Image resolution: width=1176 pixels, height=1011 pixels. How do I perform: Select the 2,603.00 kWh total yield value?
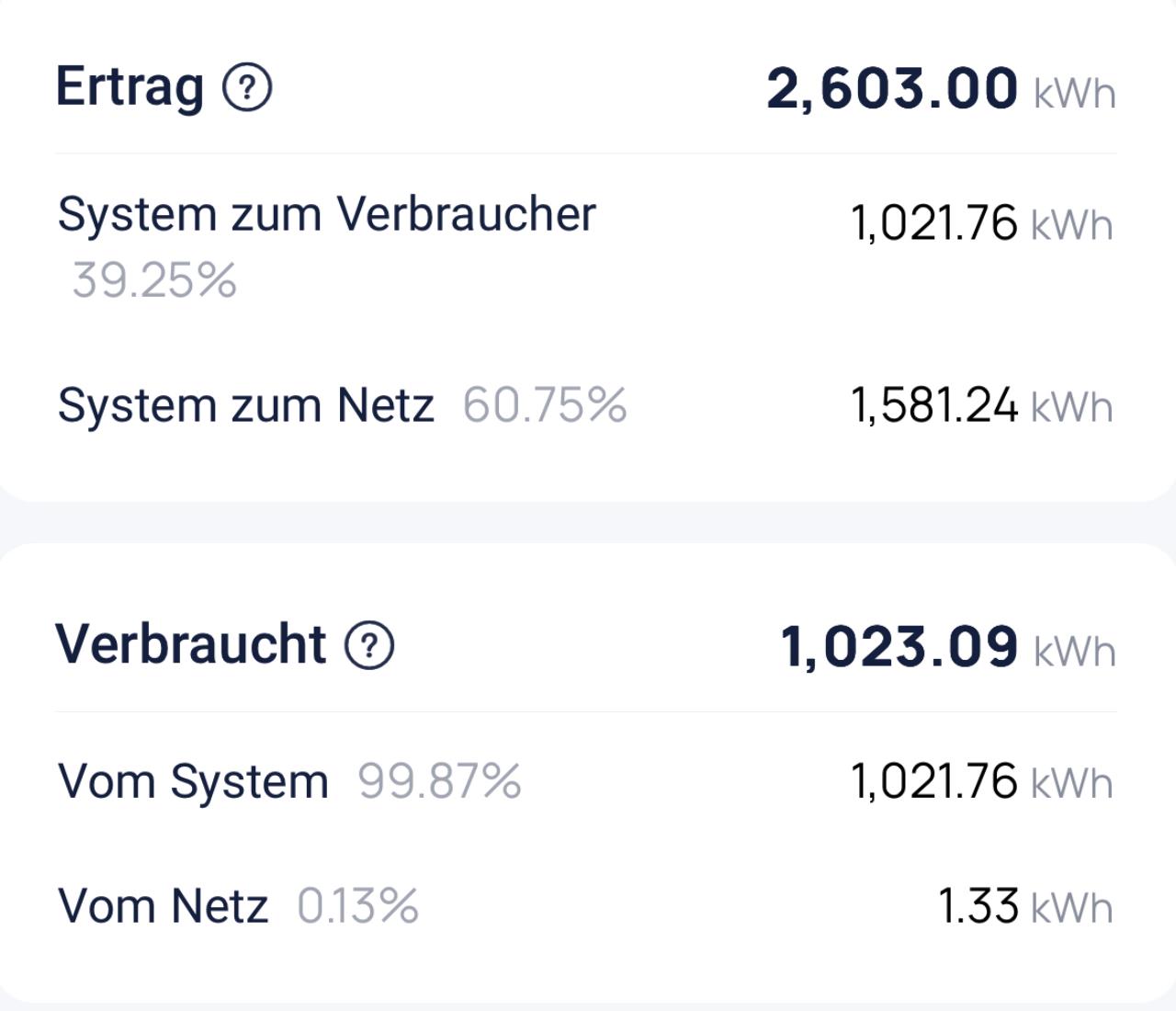pyautogui.click(x=892, y=89)
